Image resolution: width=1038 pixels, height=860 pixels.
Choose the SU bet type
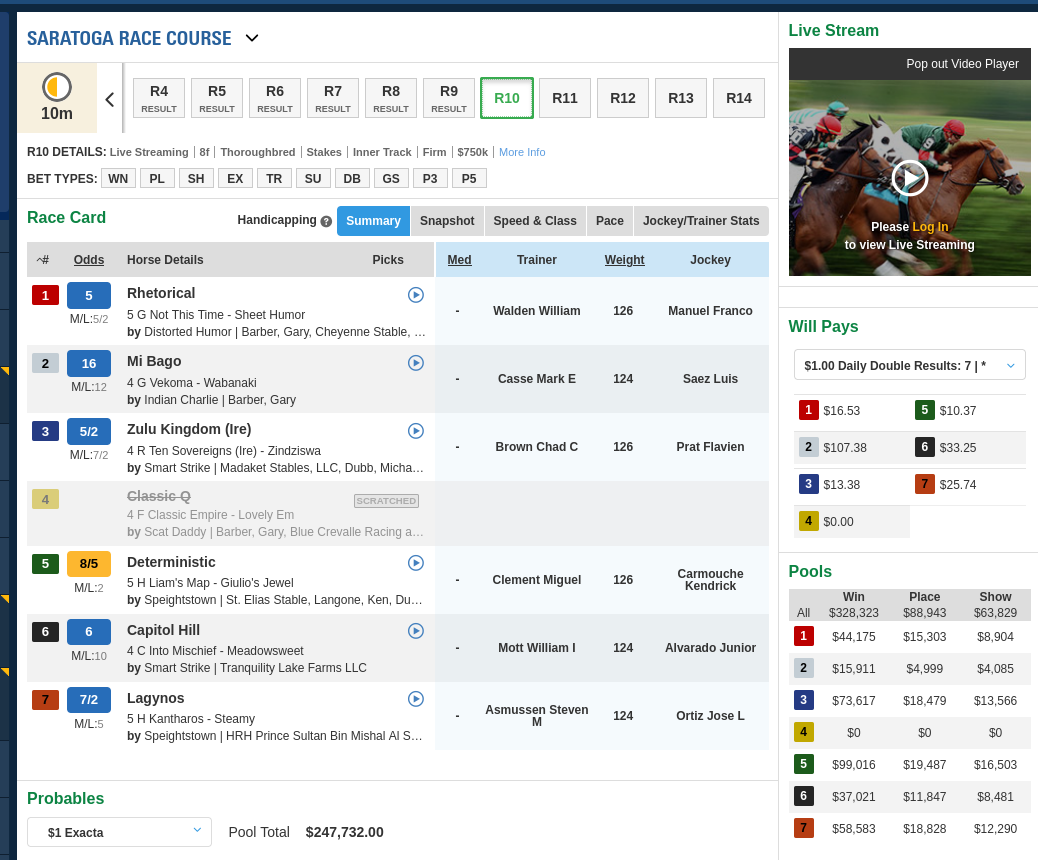pyautogui.click(x=313, y=179)
